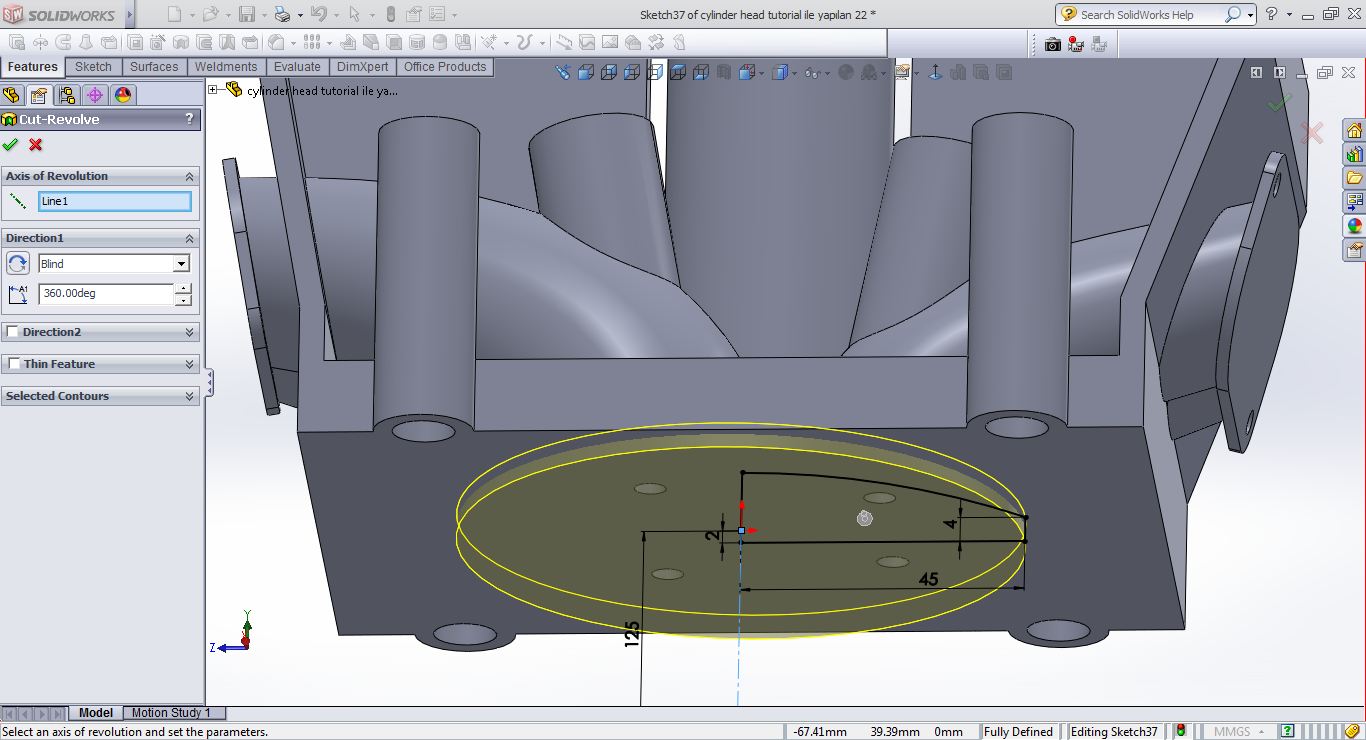The height and width of the screenshot is (740, 1366).
Task: Switch to the PropertyManager tab icon
Action: coord(39,95)
